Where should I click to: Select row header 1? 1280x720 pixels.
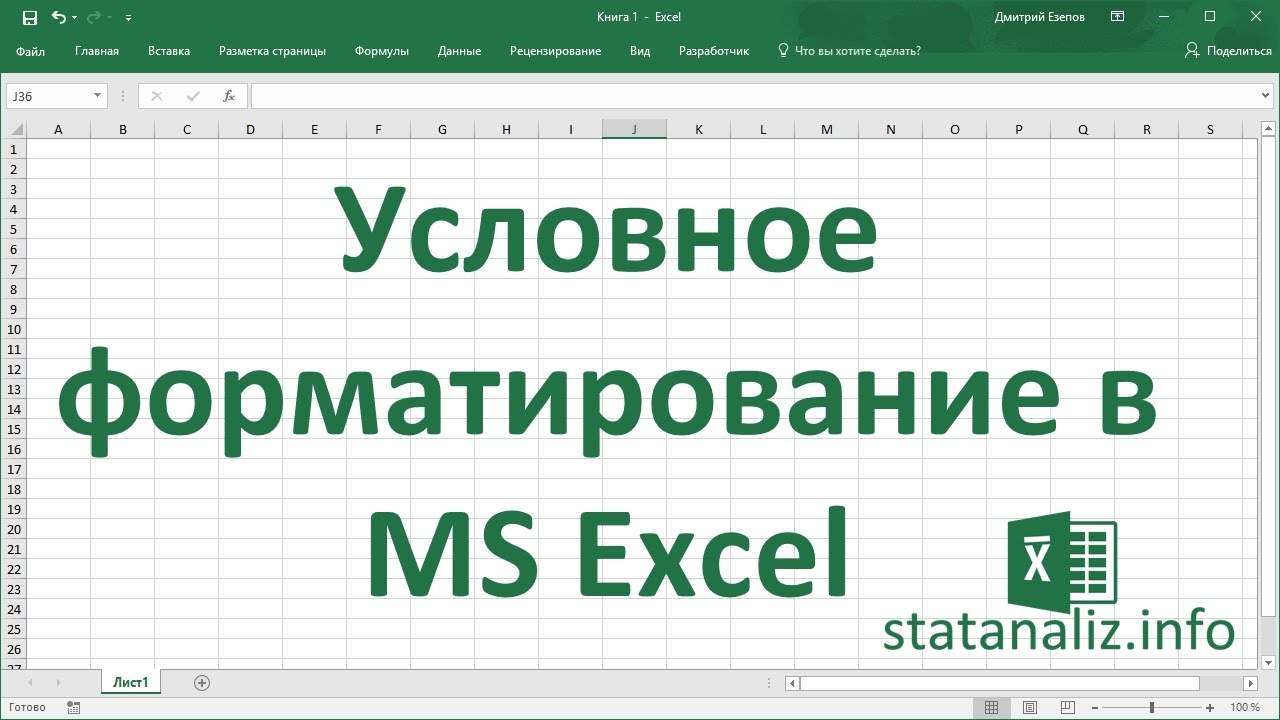pyautogui.click(x=14, y=149)
